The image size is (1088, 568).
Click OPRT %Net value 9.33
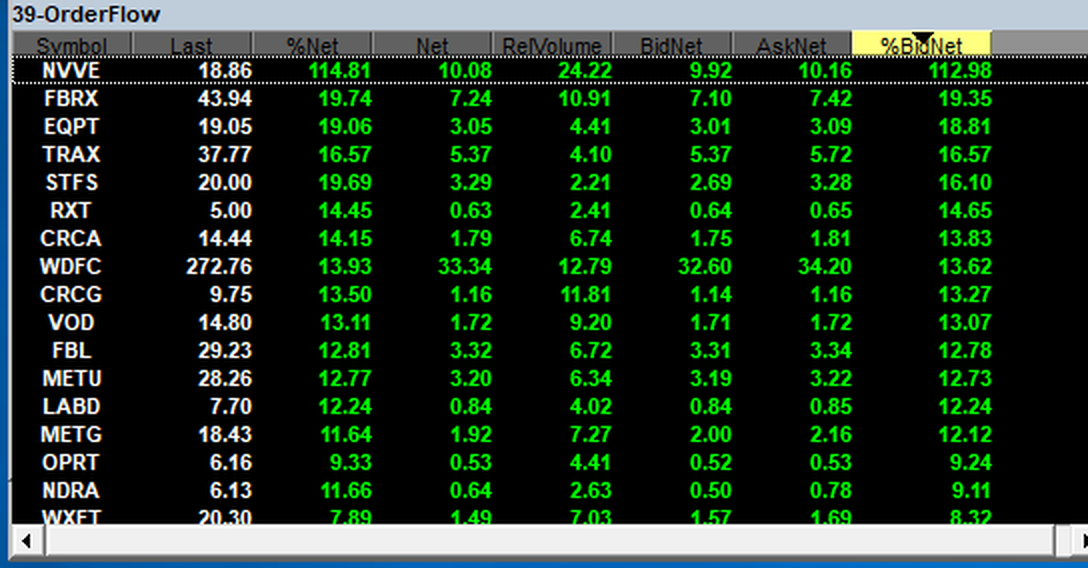click(350, 463)
